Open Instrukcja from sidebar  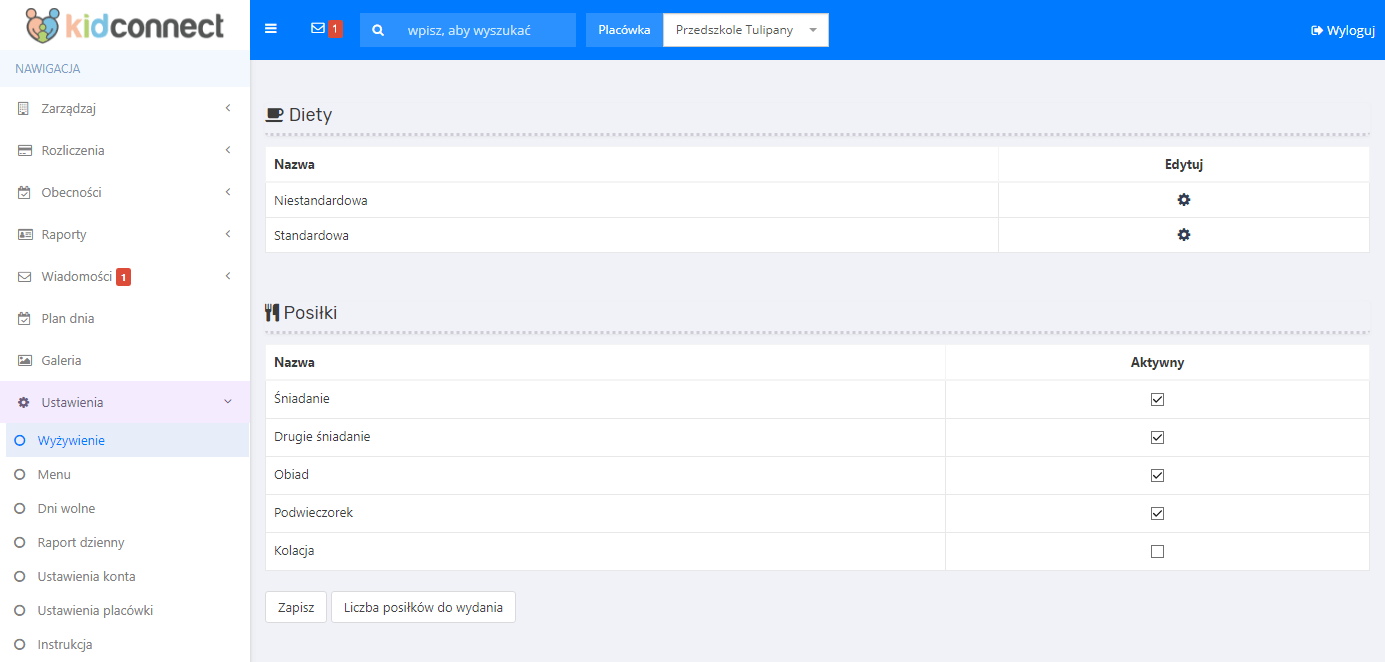(65, 644)
